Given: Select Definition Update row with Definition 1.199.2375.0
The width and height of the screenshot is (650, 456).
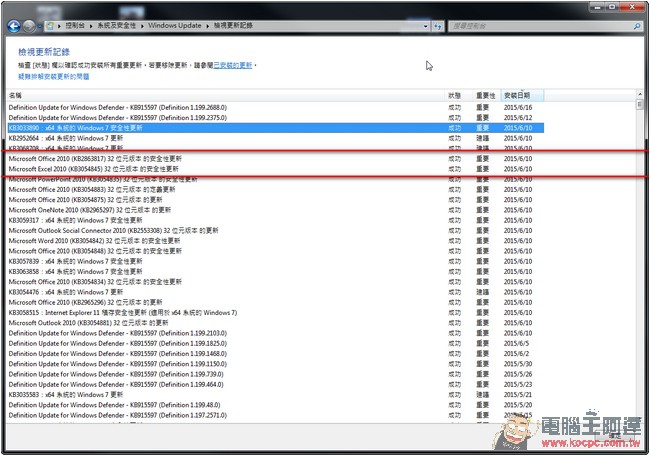Looking at the screenshot, I should click(276, 118).
